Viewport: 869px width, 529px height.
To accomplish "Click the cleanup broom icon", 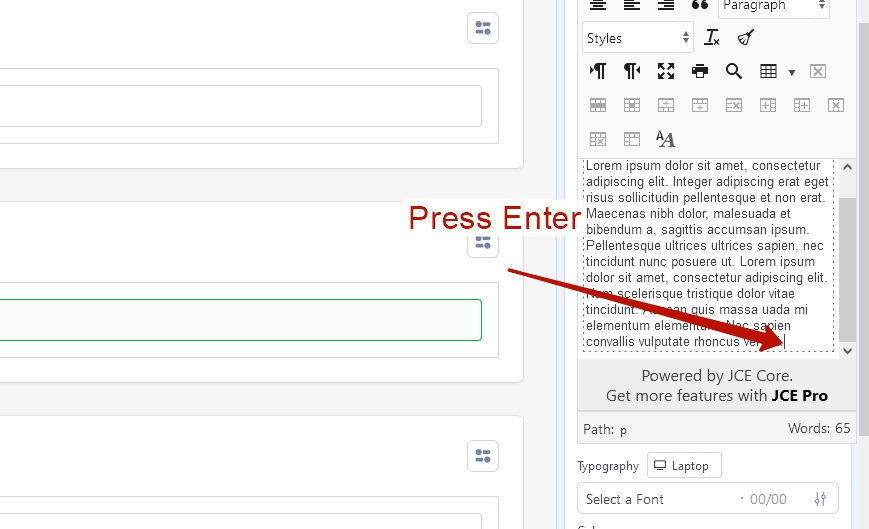I will coord(745,38).
